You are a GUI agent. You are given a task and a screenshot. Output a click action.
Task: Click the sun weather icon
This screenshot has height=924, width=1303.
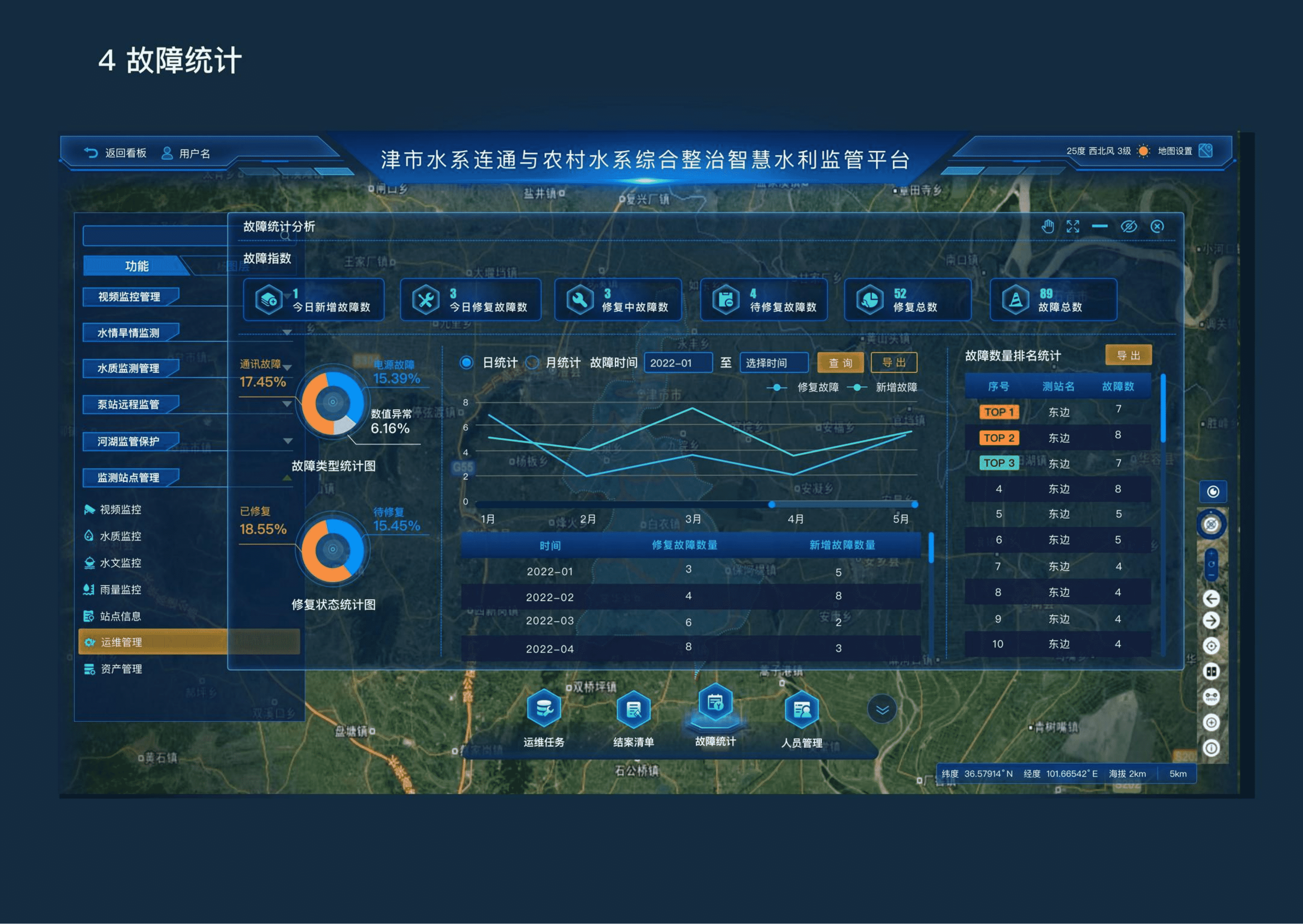tap(1143, 151)
